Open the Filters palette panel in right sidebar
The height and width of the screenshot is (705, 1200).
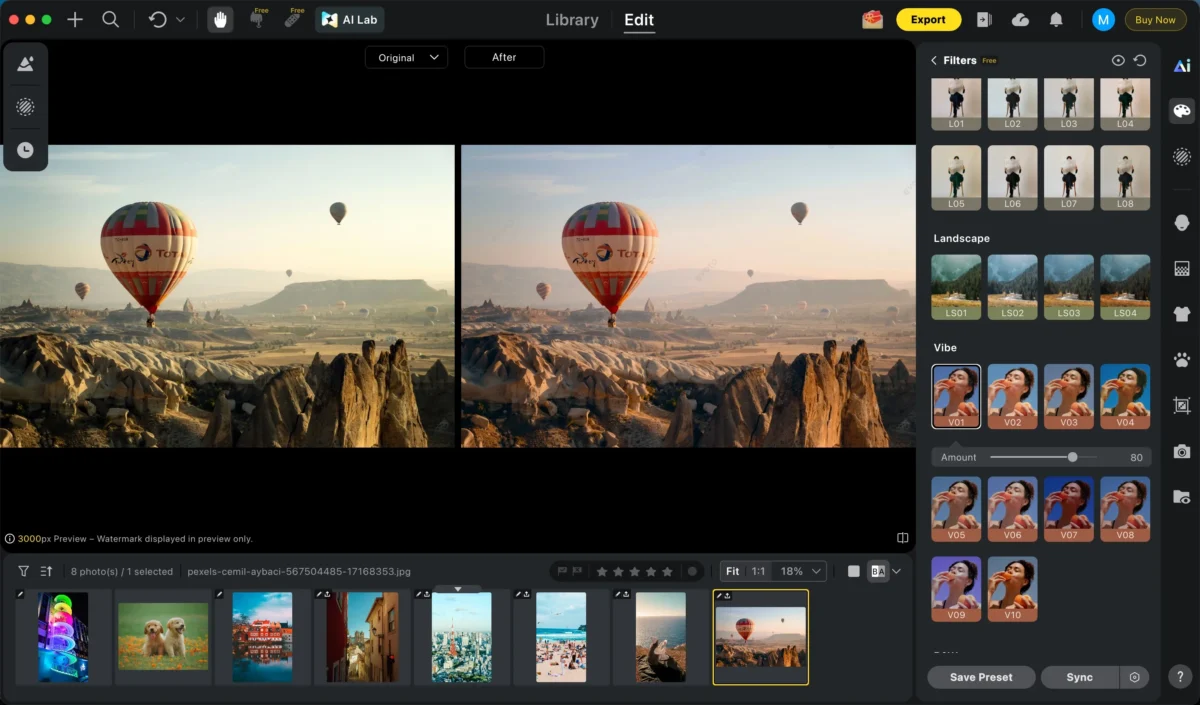[x=1181, y=110]
